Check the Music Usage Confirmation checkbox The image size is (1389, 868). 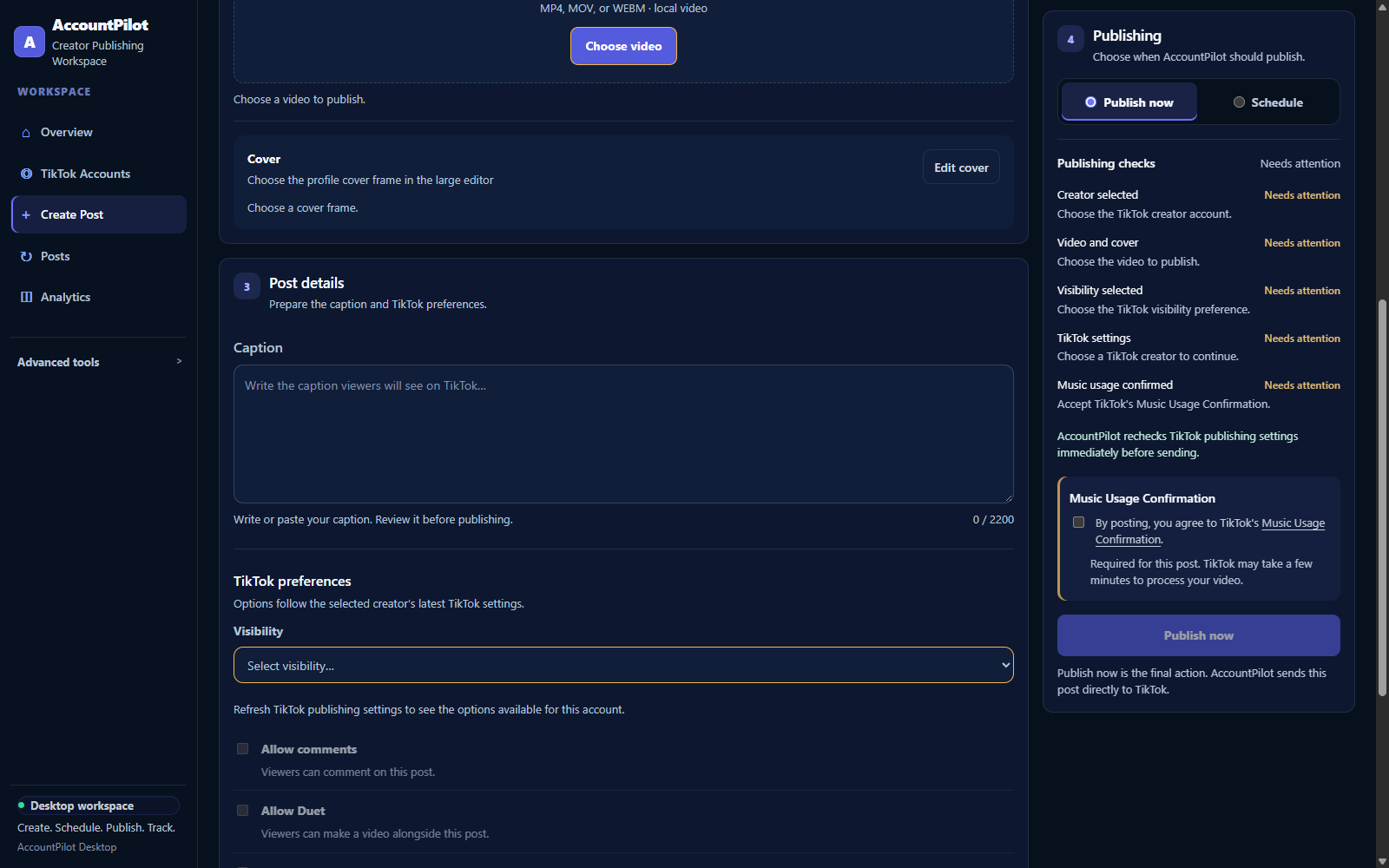[x=1078, y=523]
